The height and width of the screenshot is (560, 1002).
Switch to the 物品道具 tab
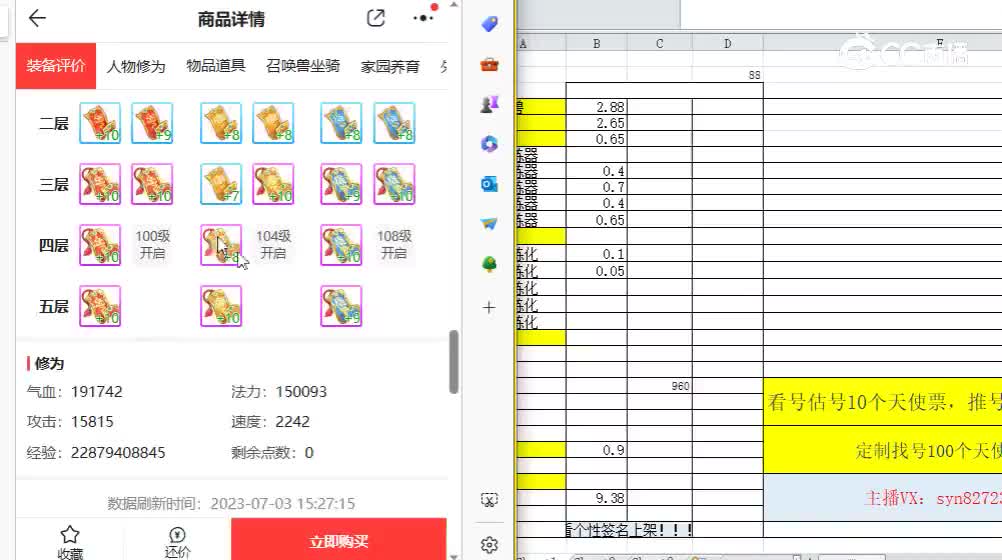[216, 66]
